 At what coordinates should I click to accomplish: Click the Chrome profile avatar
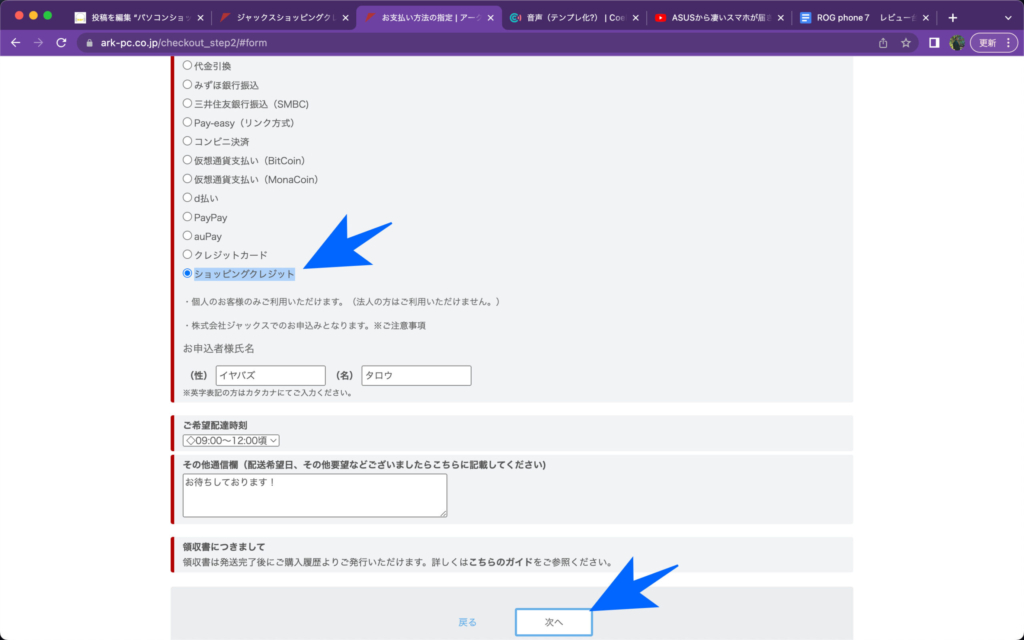coord(957,43)
